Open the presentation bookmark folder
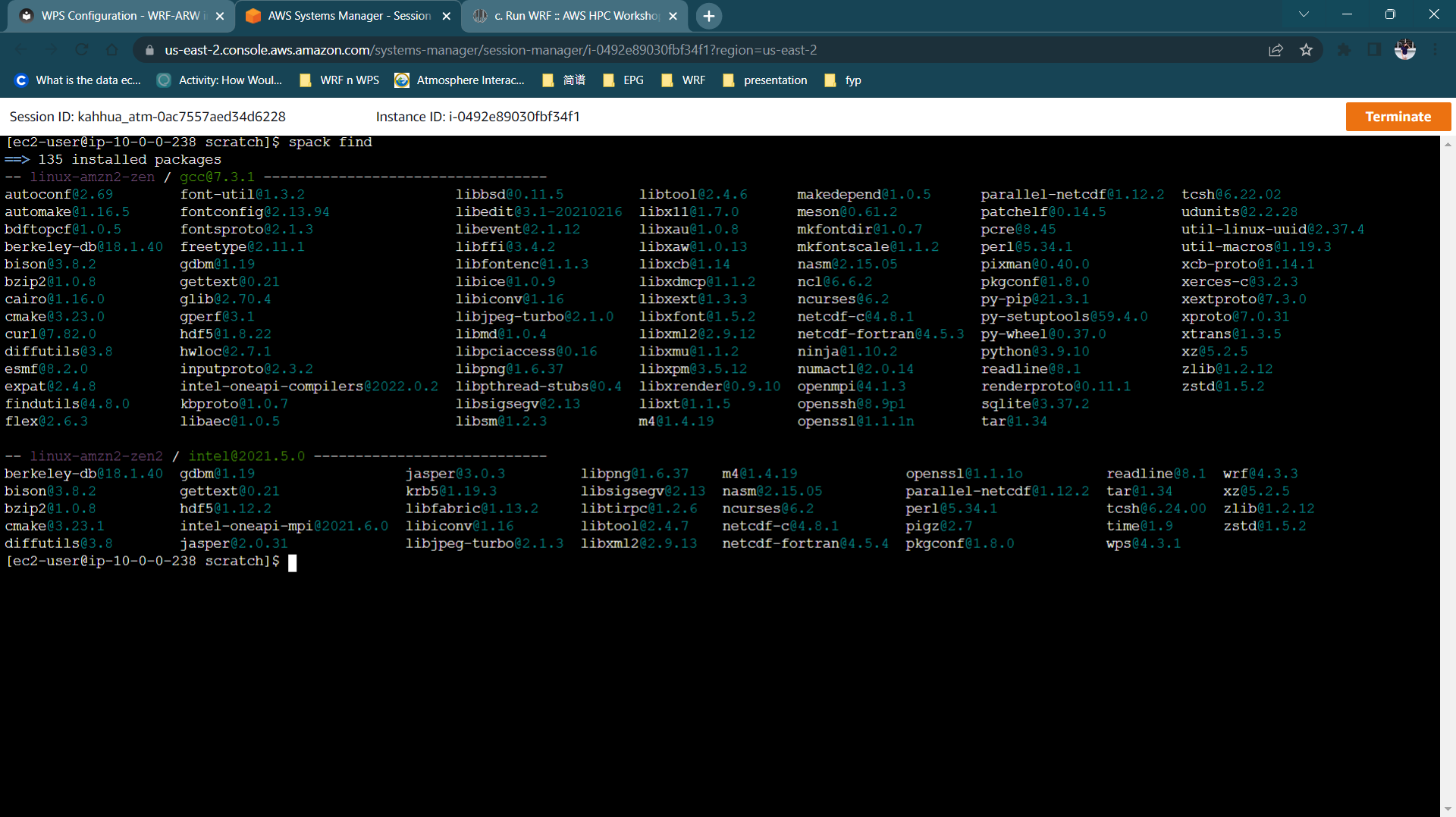 pos(765,80)
